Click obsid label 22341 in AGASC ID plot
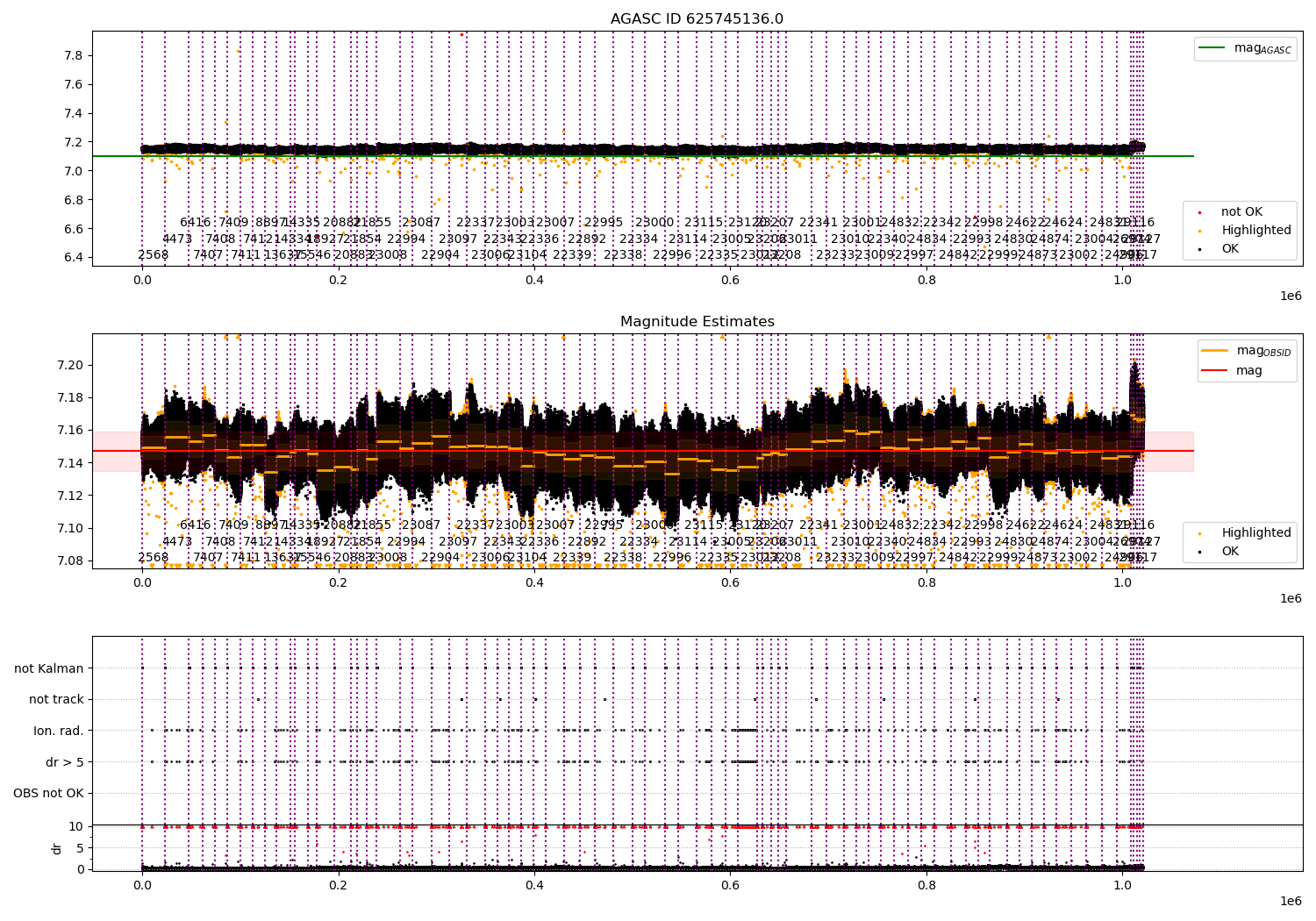 click(x=819, y=223)
